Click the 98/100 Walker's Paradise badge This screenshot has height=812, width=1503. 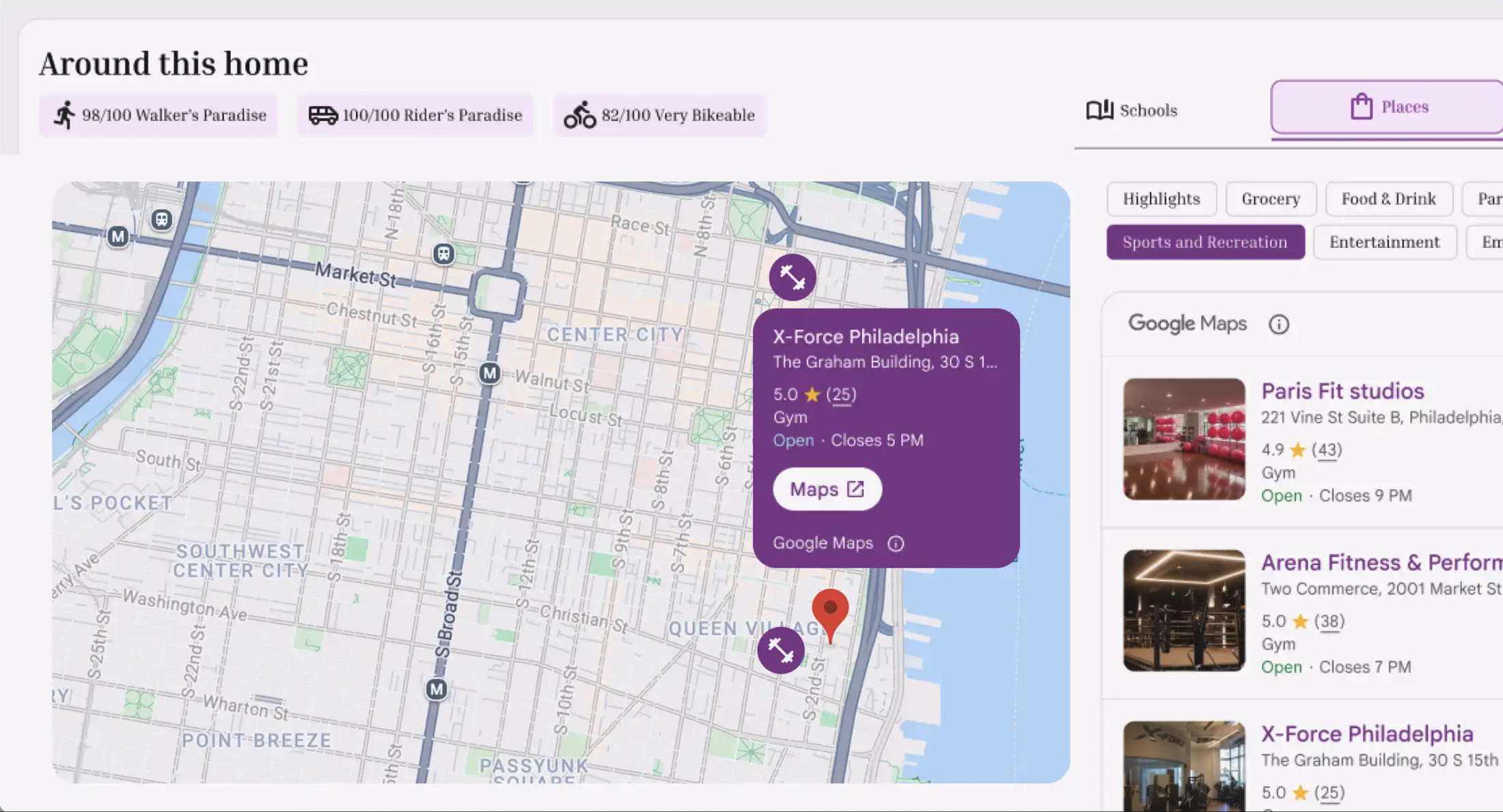[x=158, y=115]
